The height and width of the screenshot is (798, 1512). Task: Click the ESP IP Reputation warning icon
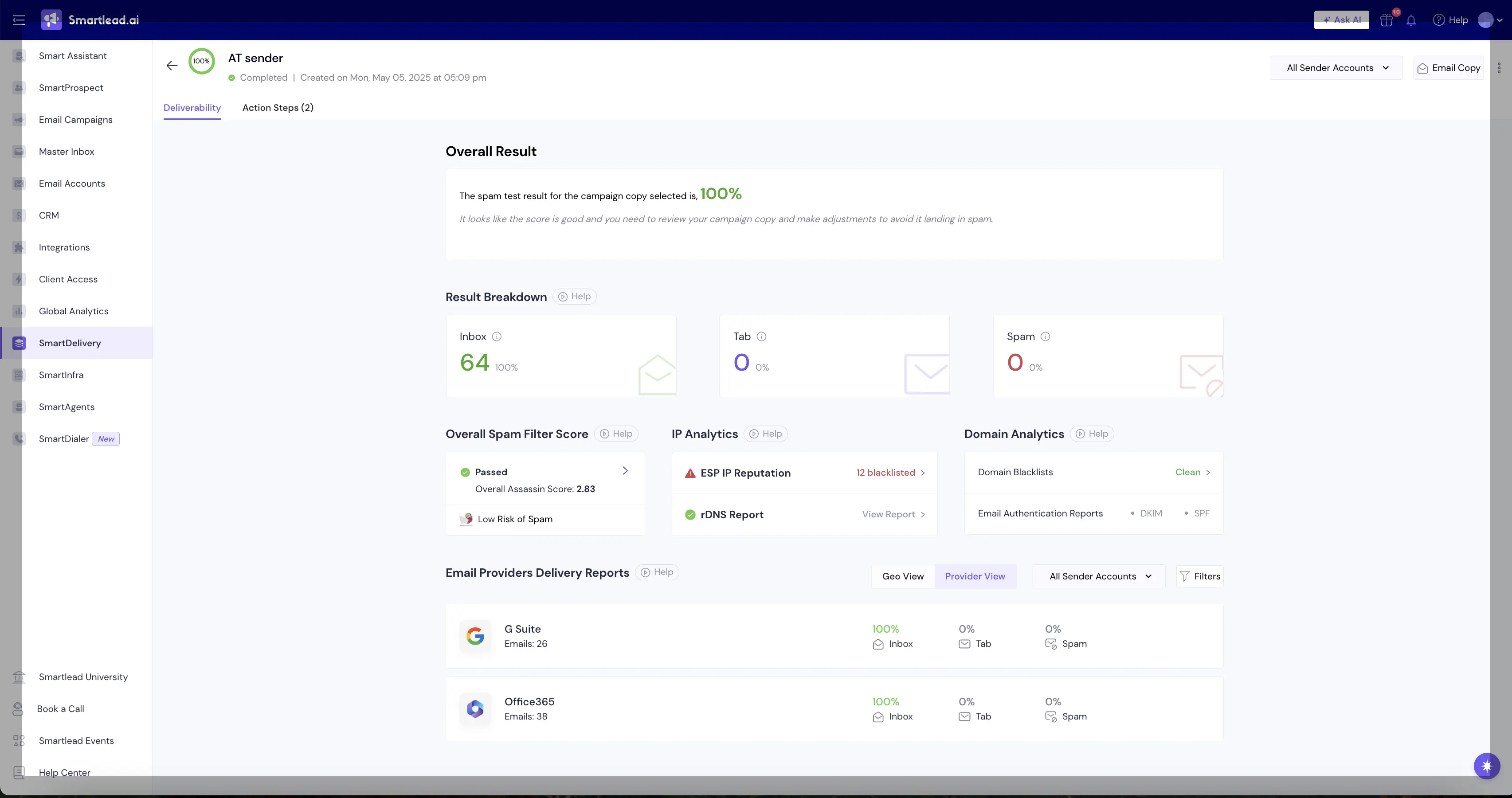click(x=690, y=473)
